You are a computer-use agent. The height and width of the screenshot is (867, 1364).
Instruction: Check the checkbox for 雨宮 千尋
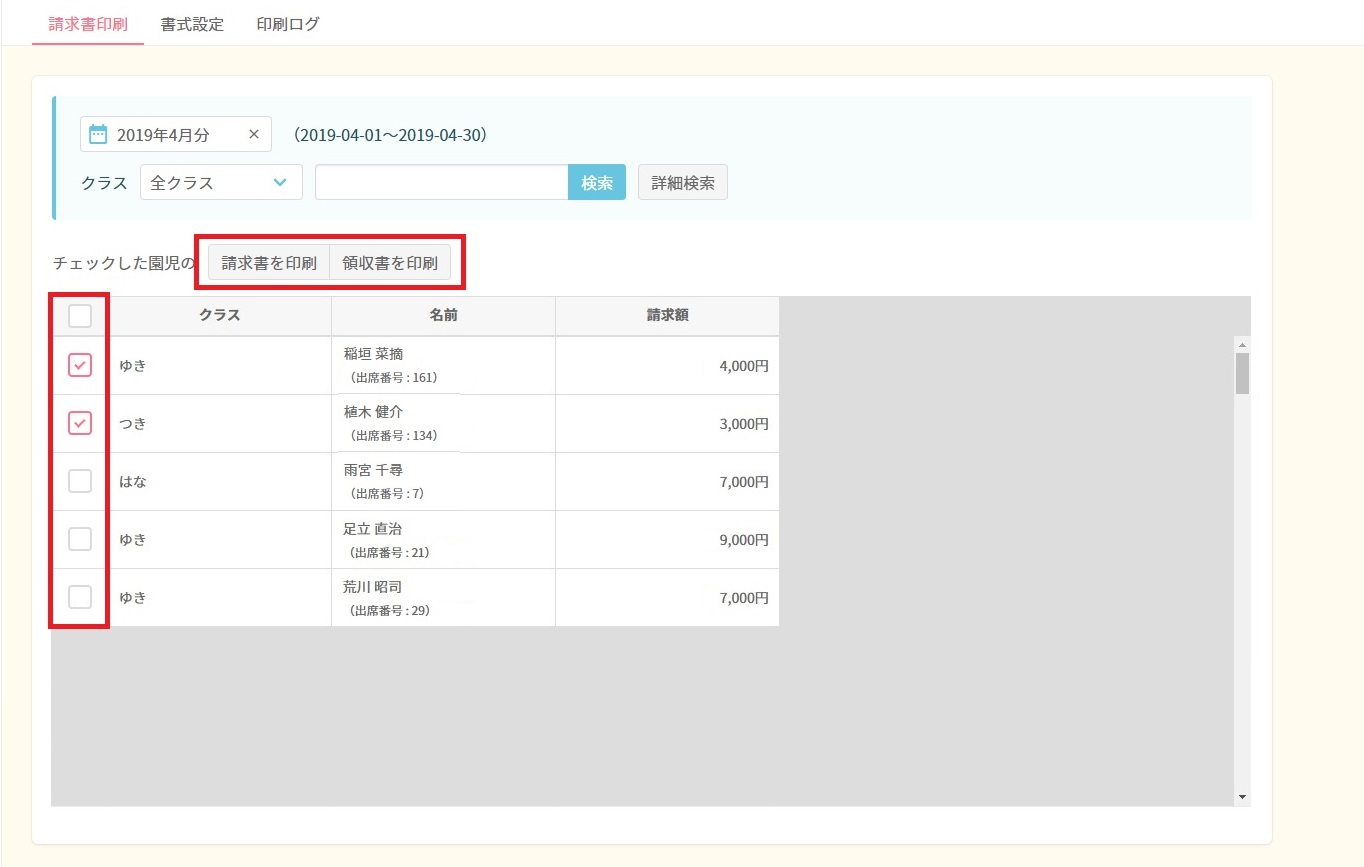[80, 481]
